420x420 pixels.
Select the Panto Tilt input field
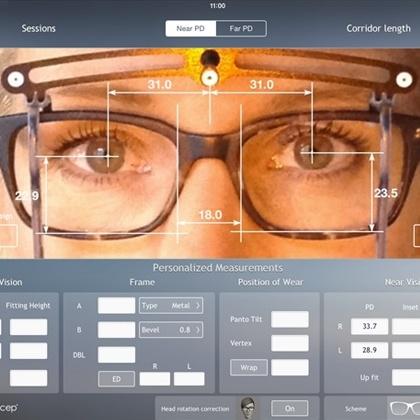coord(290,319)
